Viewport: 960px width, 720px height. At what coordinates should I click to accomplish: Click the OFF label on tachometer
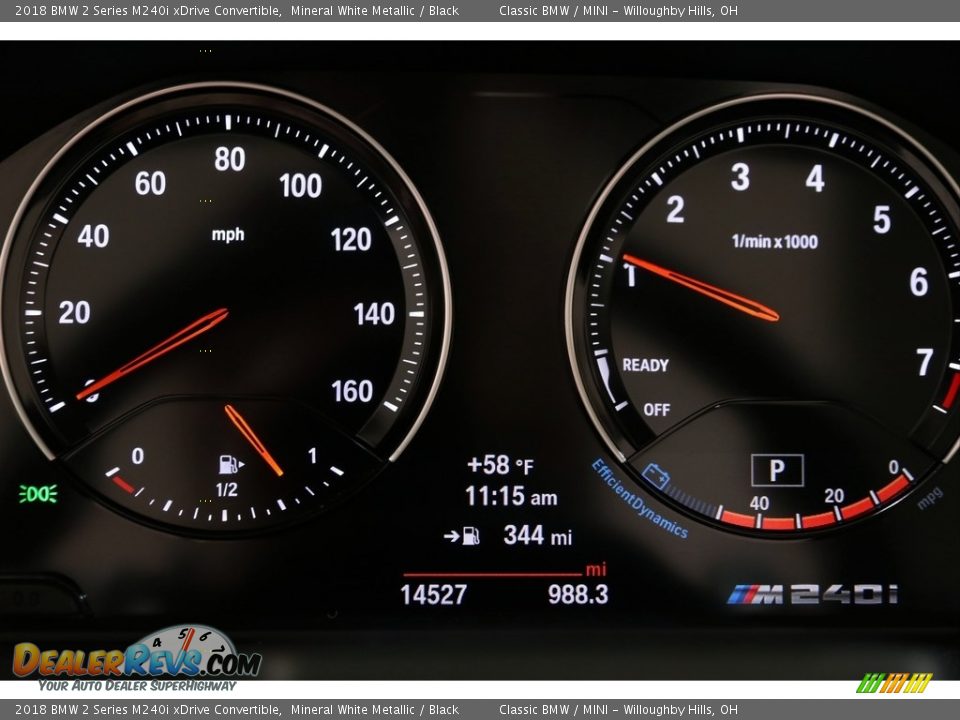[x=656, y=409]
